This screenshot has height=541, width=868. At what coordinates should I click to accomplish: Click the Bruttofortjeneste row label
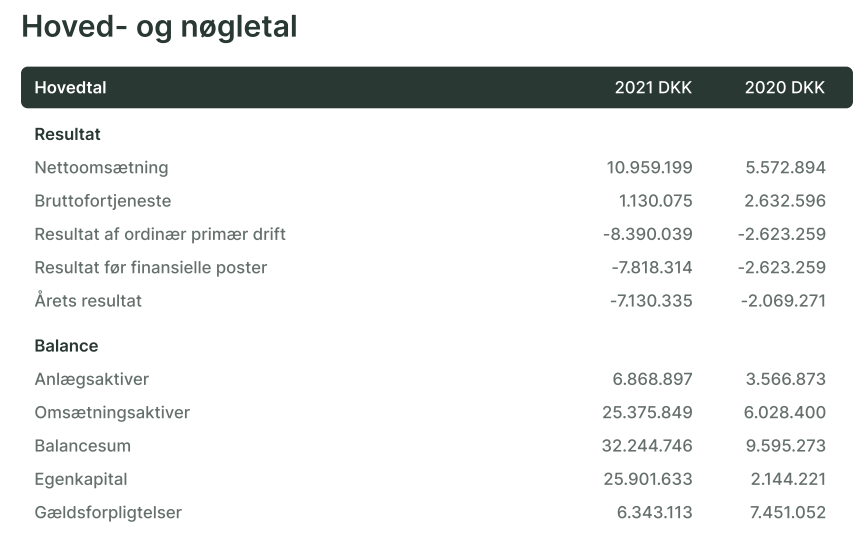click(x=103, y=200)
